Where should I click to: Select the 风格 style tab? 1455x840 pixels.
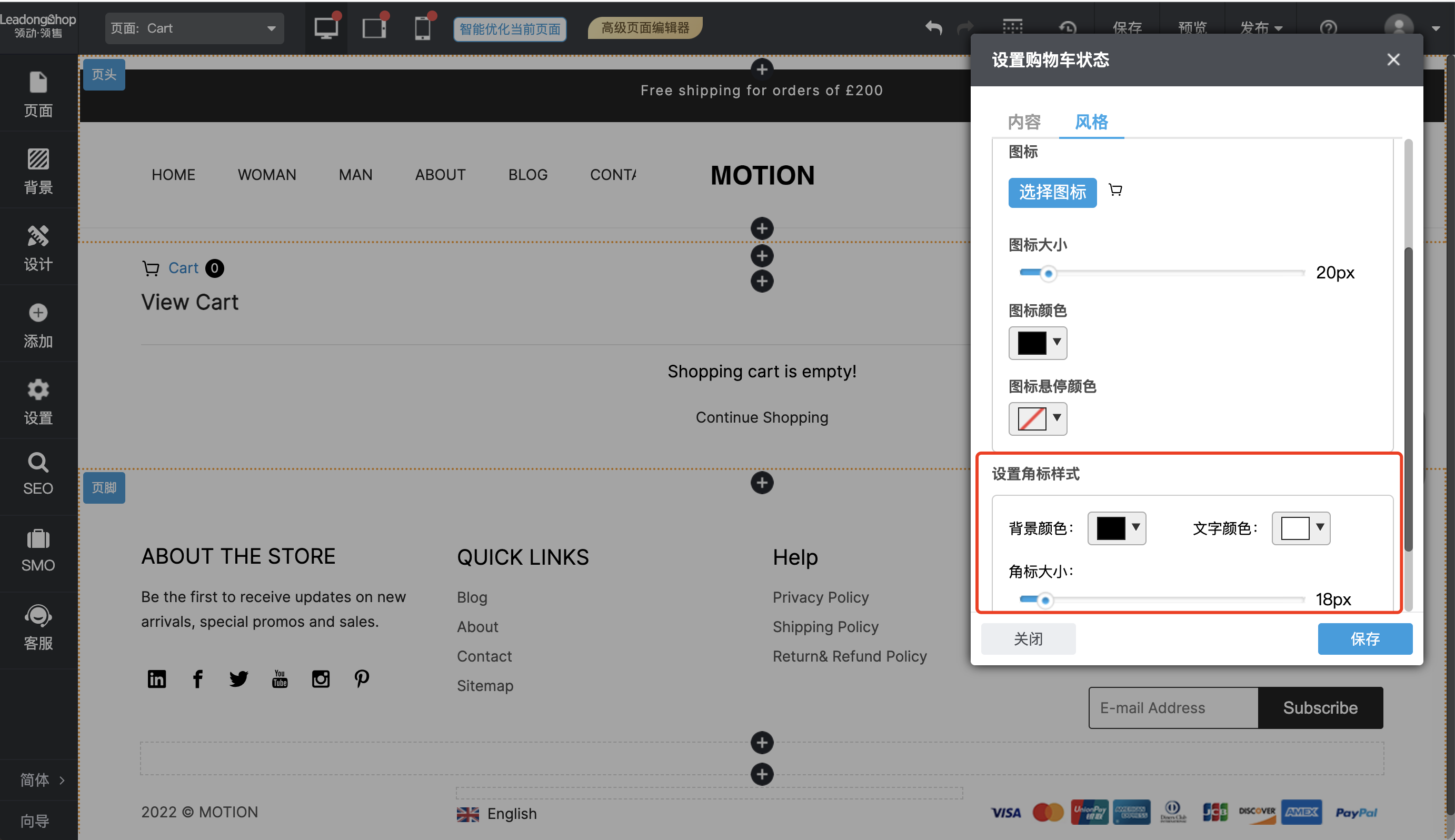point(1091,122)
